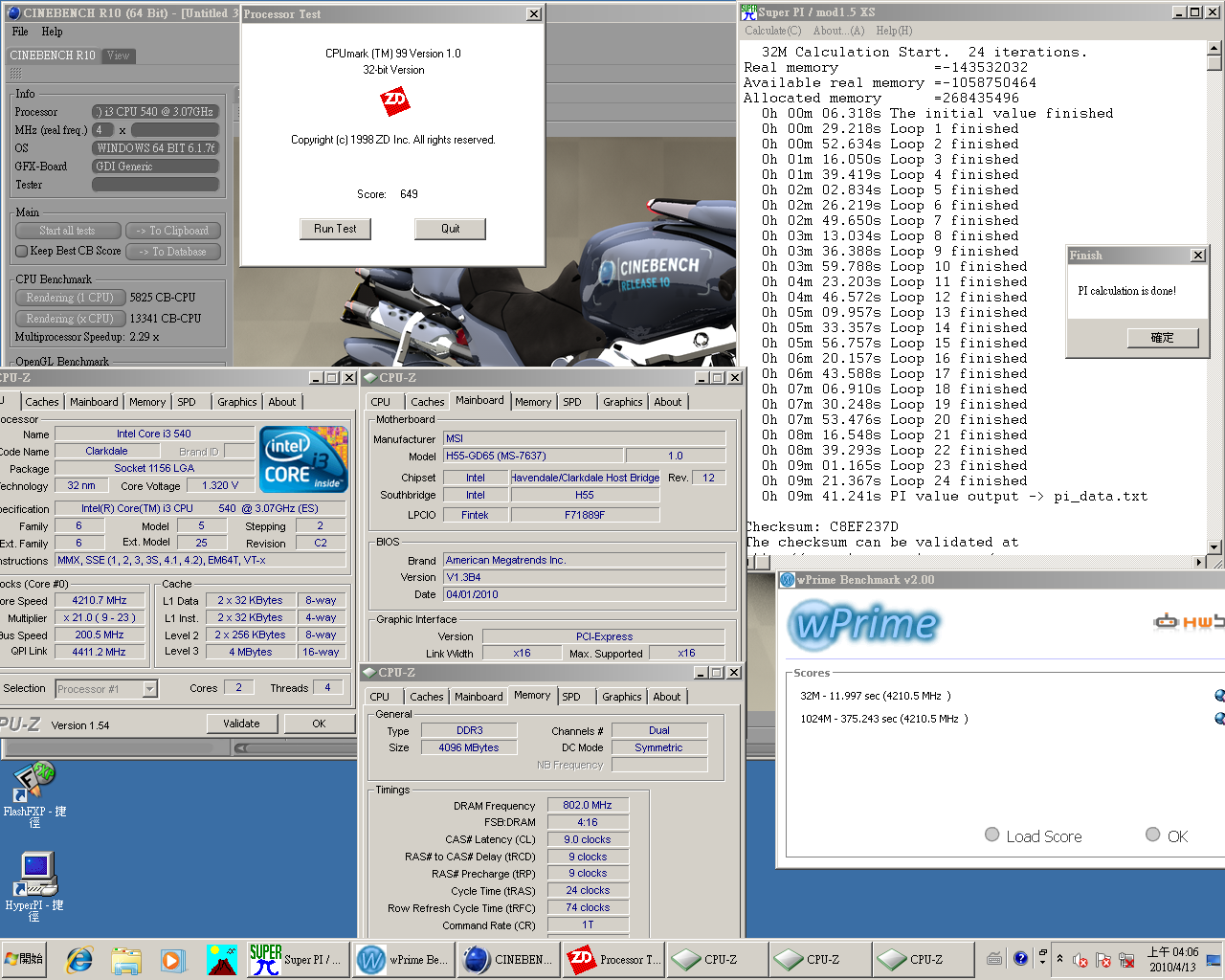Viewport: 1225px width, 980px height.
Task: Click Super PI vertical scrollbar up arrow
Action: [x=1214, y=48]
